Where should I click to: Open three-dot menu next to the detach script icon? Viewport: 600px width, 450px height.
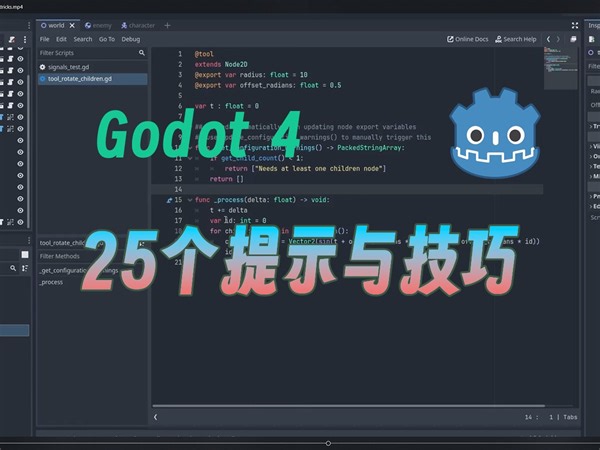click(25, 39)
